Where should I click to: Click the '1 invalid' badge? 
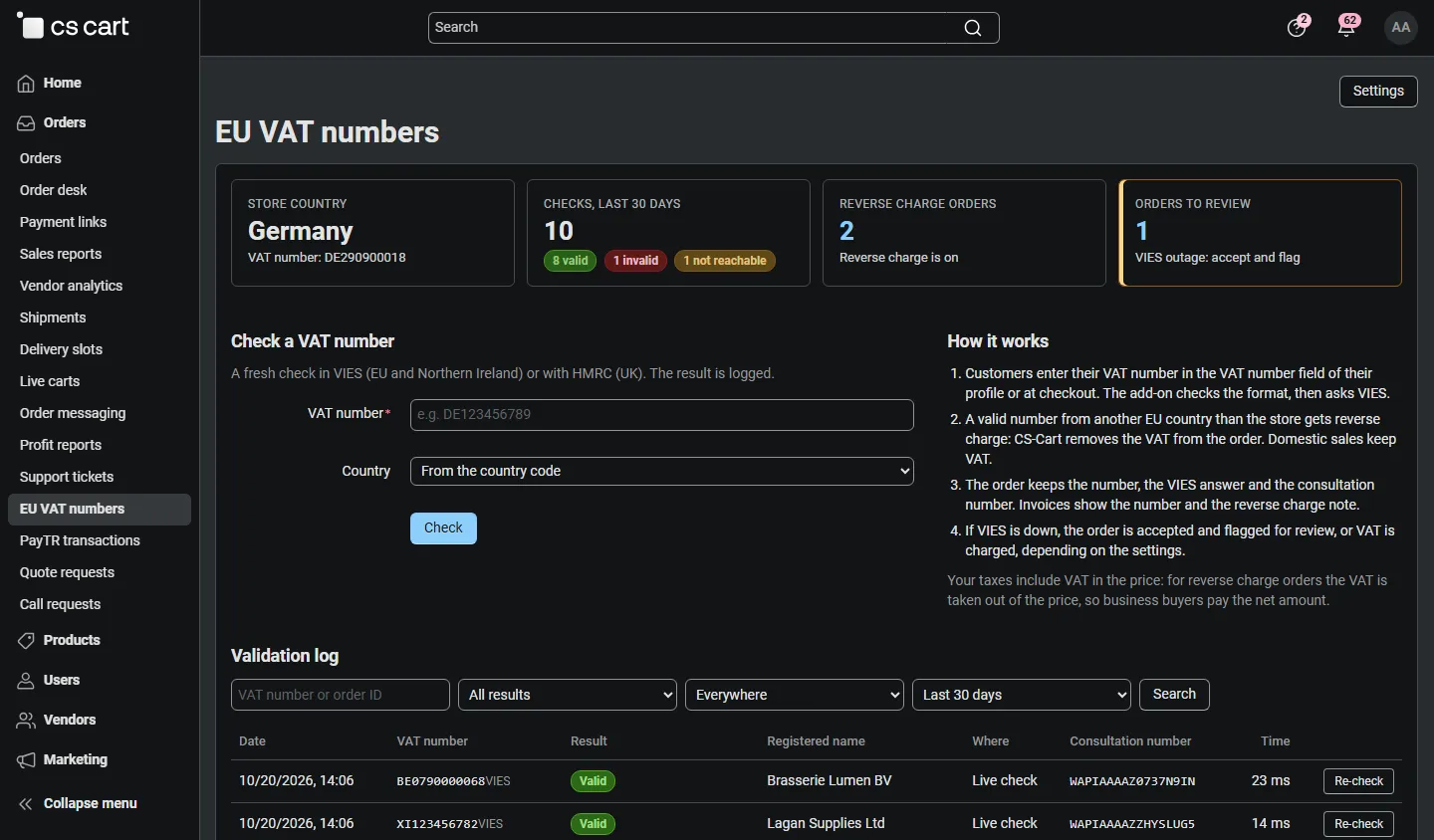[635, 261]
